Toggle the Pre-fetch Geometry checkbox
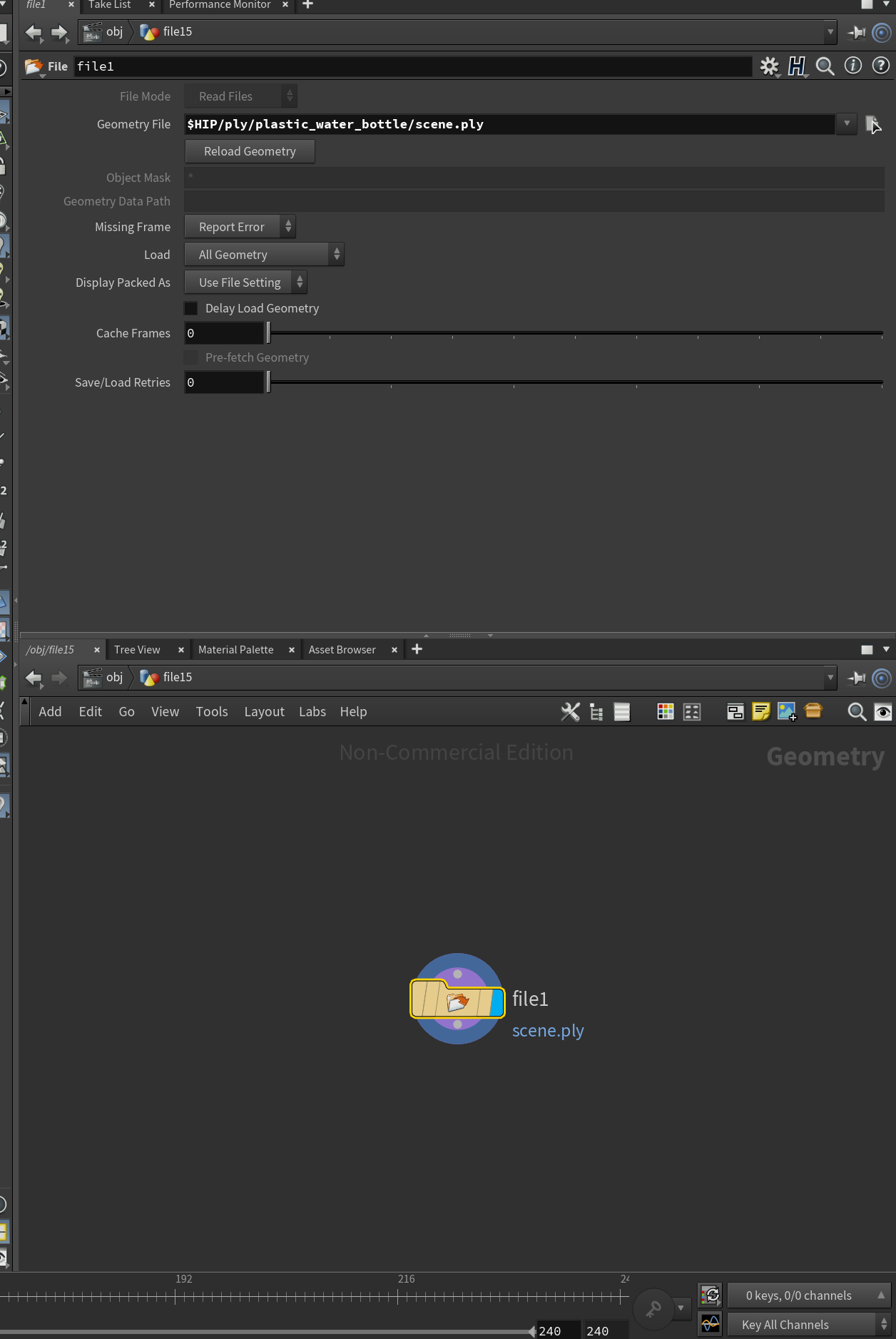This screenshot has width=896, height=1339. pyautogui.click(x=191, y=357)
